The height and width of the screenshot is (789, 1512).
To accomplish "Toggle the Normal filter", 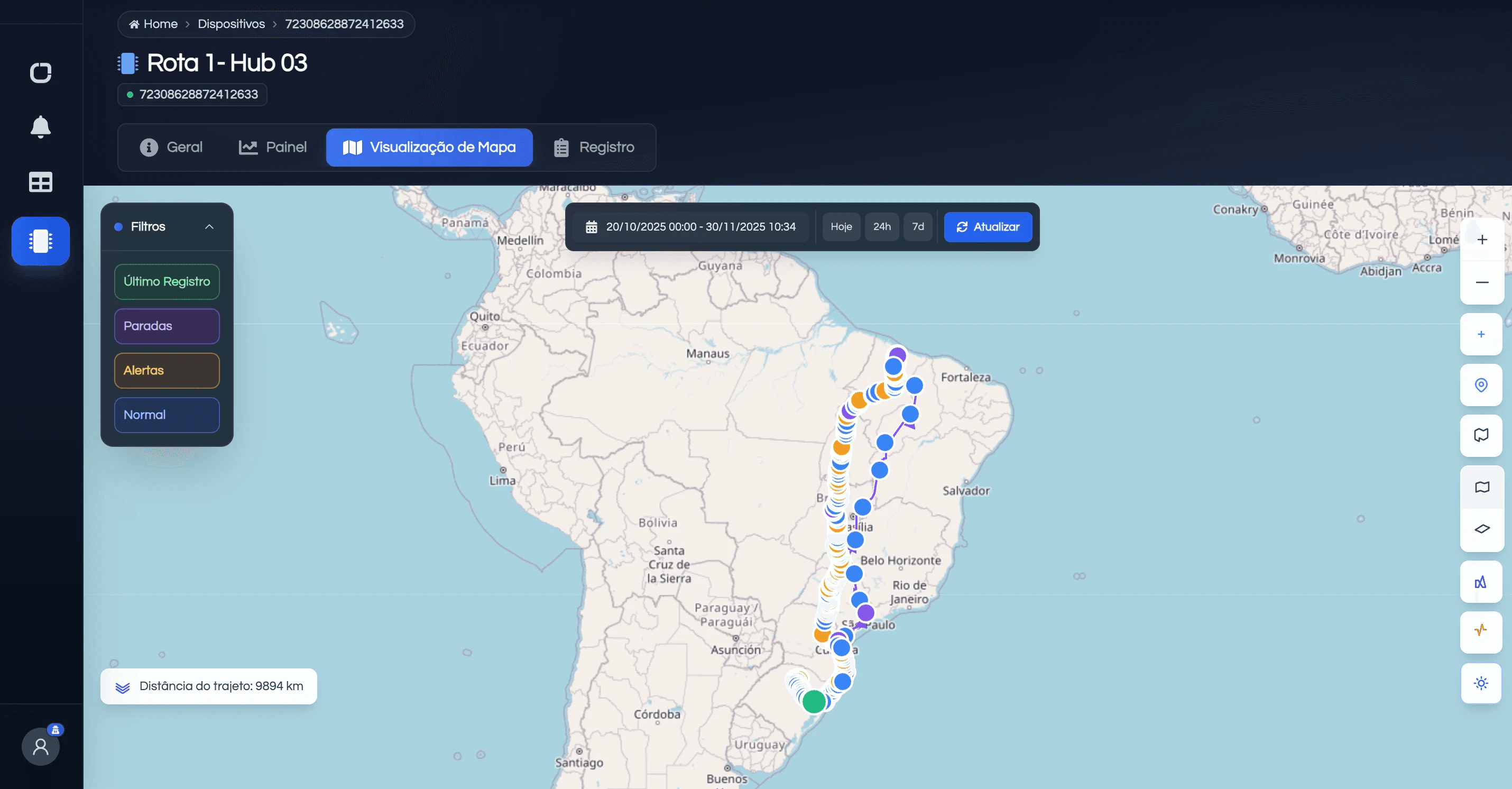I will [167, 415].
